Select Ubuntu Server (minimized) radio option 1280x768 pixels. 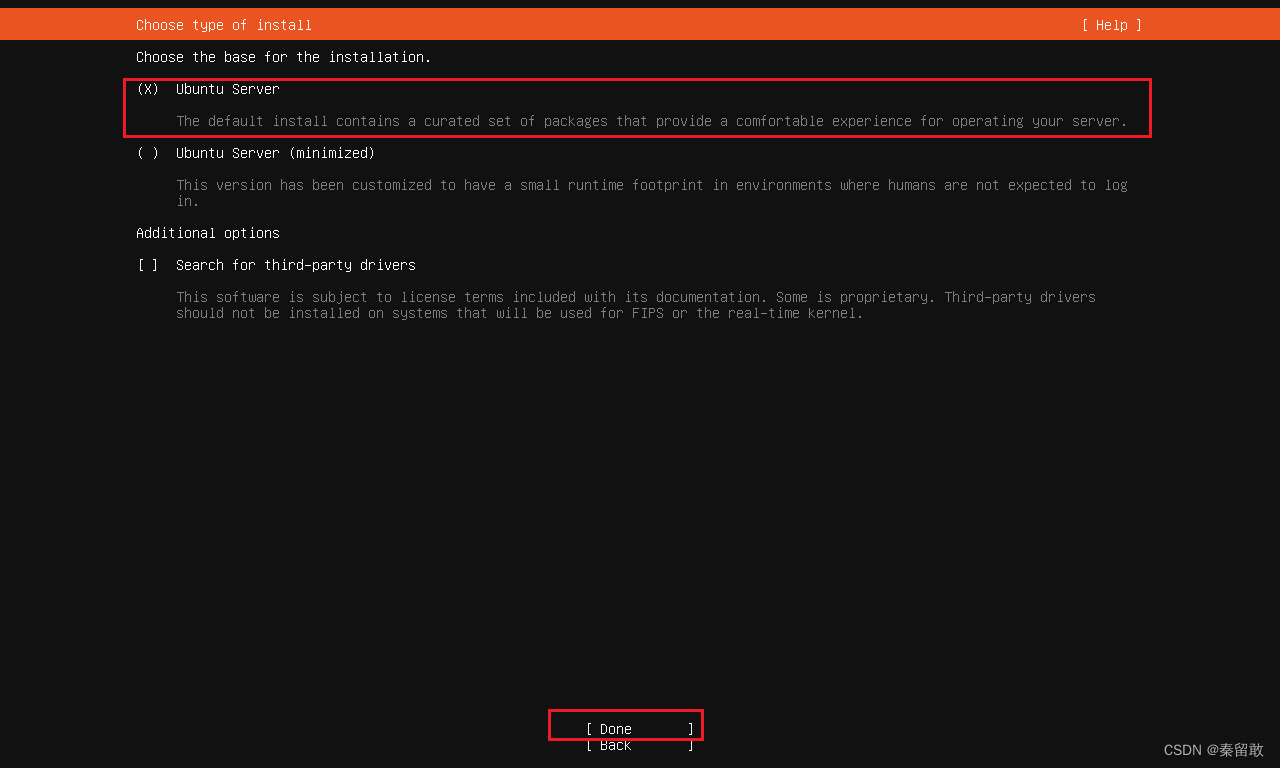[x=256, y=153]
